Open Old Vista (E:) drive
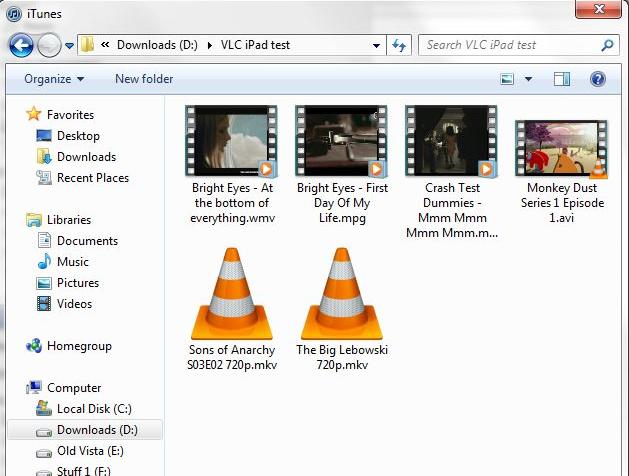The width and height of the screenshot is (629, 476). (90, 451)
